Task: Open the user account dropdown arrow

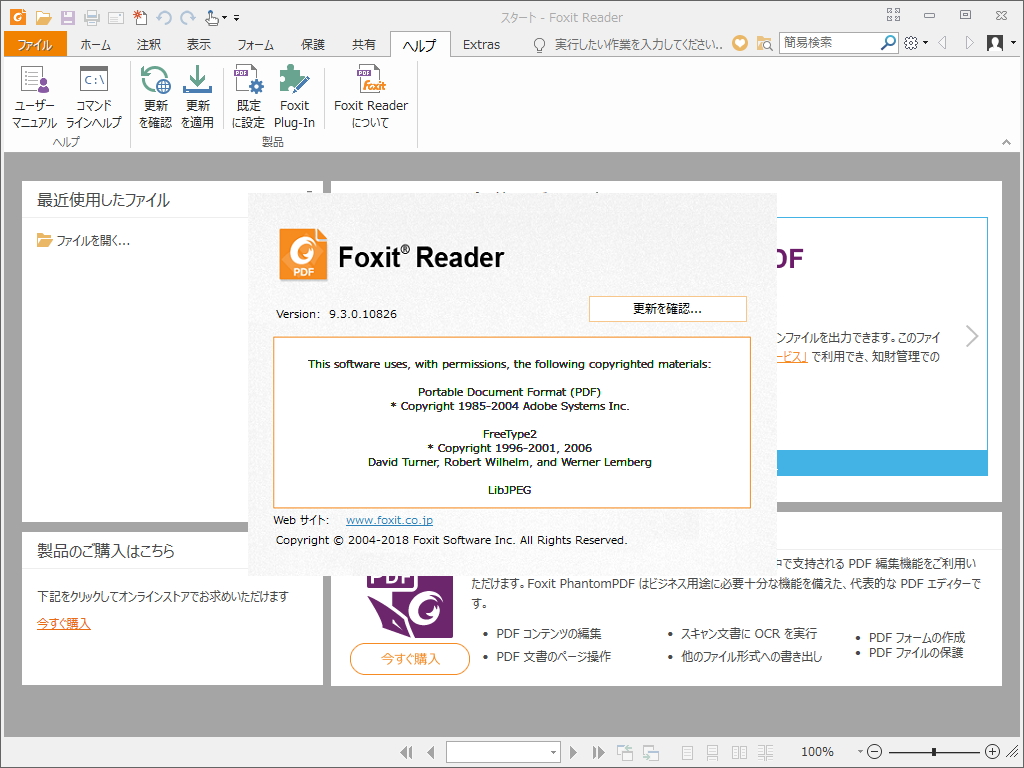Action: pyautogui.click(x=1013, y=44)
